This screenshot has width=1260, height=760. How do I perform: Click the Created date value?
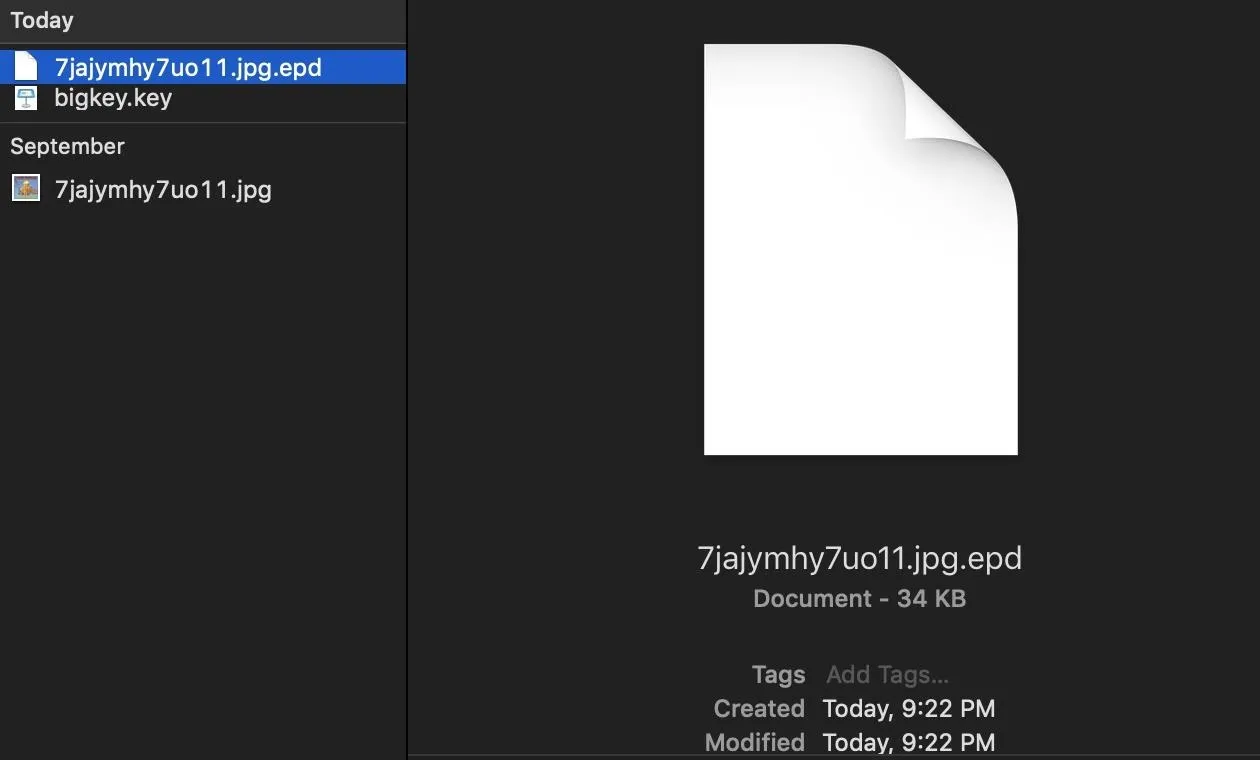909,709
